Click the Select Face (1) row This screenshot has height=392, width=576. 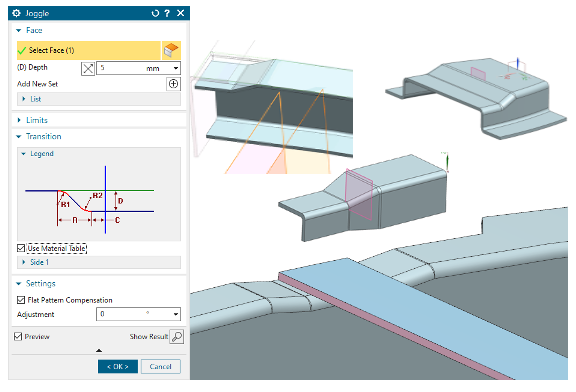(x=89, y=50)
